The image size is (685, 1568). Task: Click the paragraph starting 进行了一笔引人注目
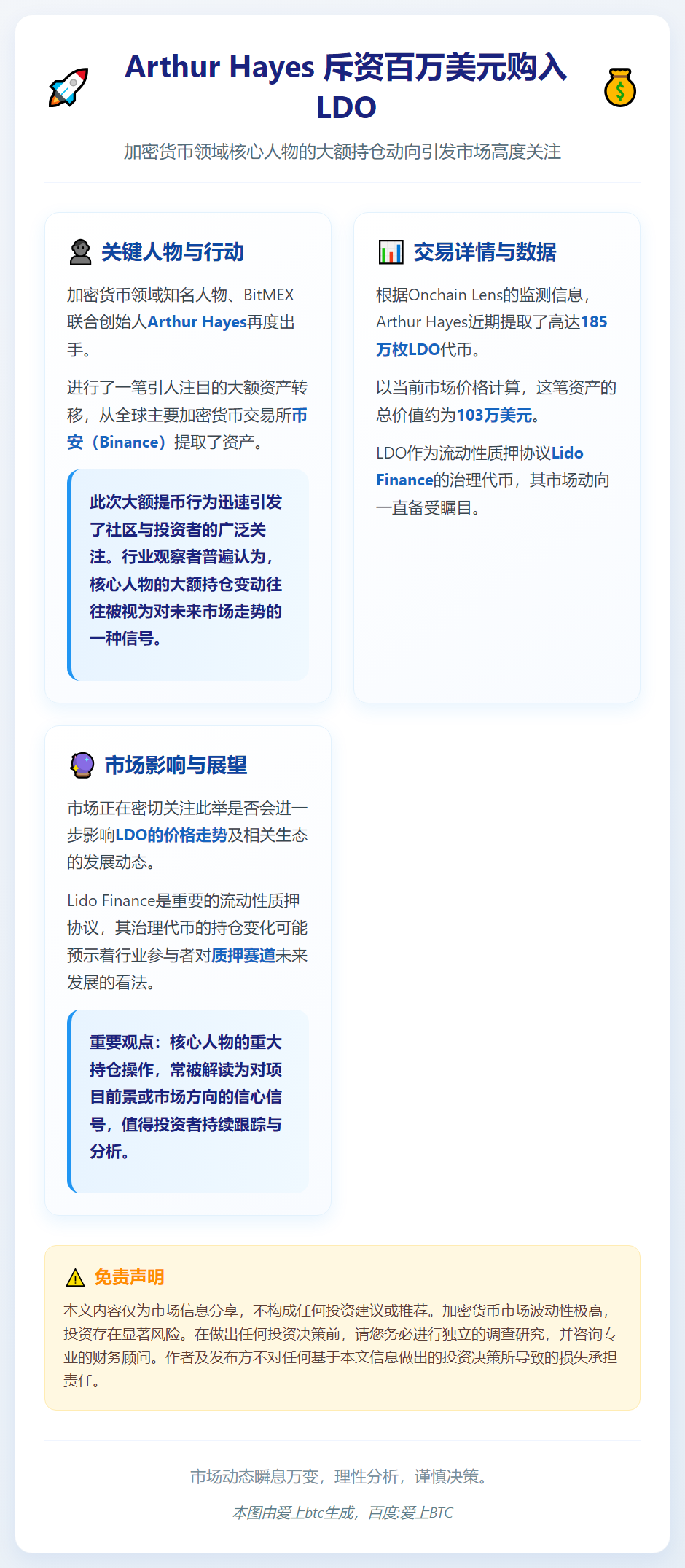coord(187,415)
